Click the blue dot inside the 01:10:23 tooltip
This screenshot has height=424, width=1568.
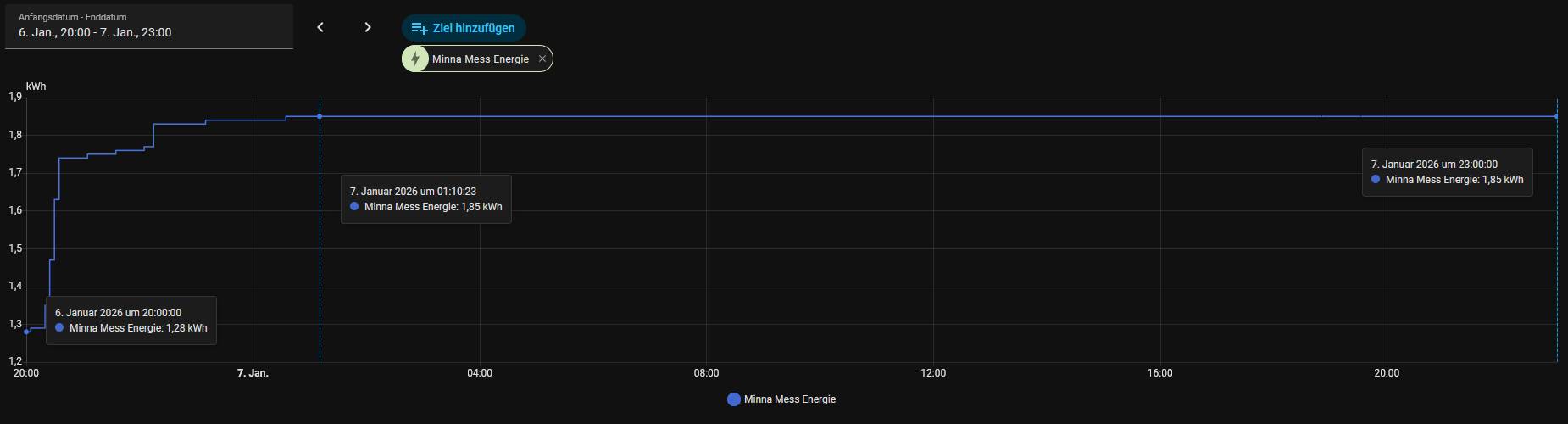coord(354,207)
